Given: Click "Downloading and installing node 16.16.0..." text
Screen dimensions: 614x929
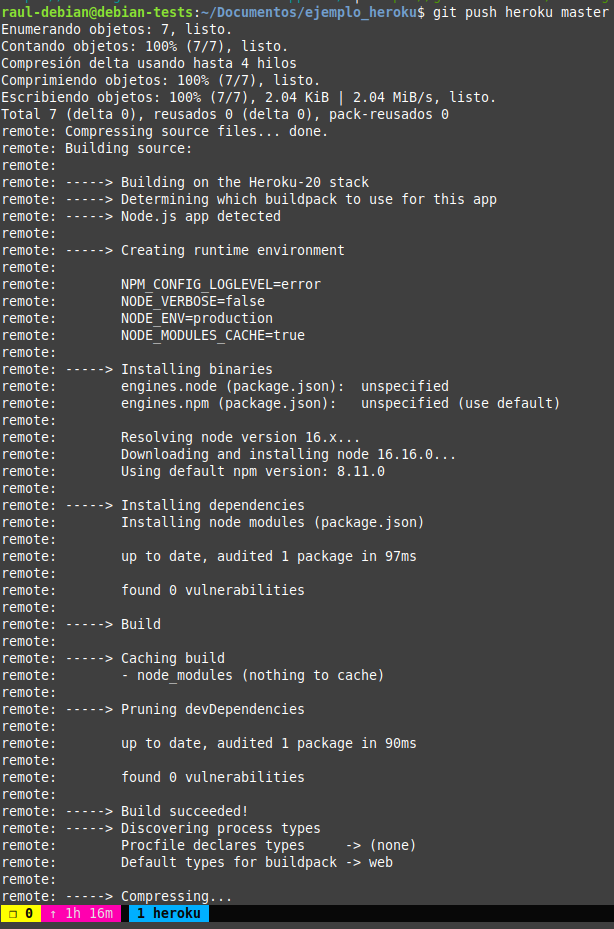Looking at the screenshot, I should pos(288,454).
